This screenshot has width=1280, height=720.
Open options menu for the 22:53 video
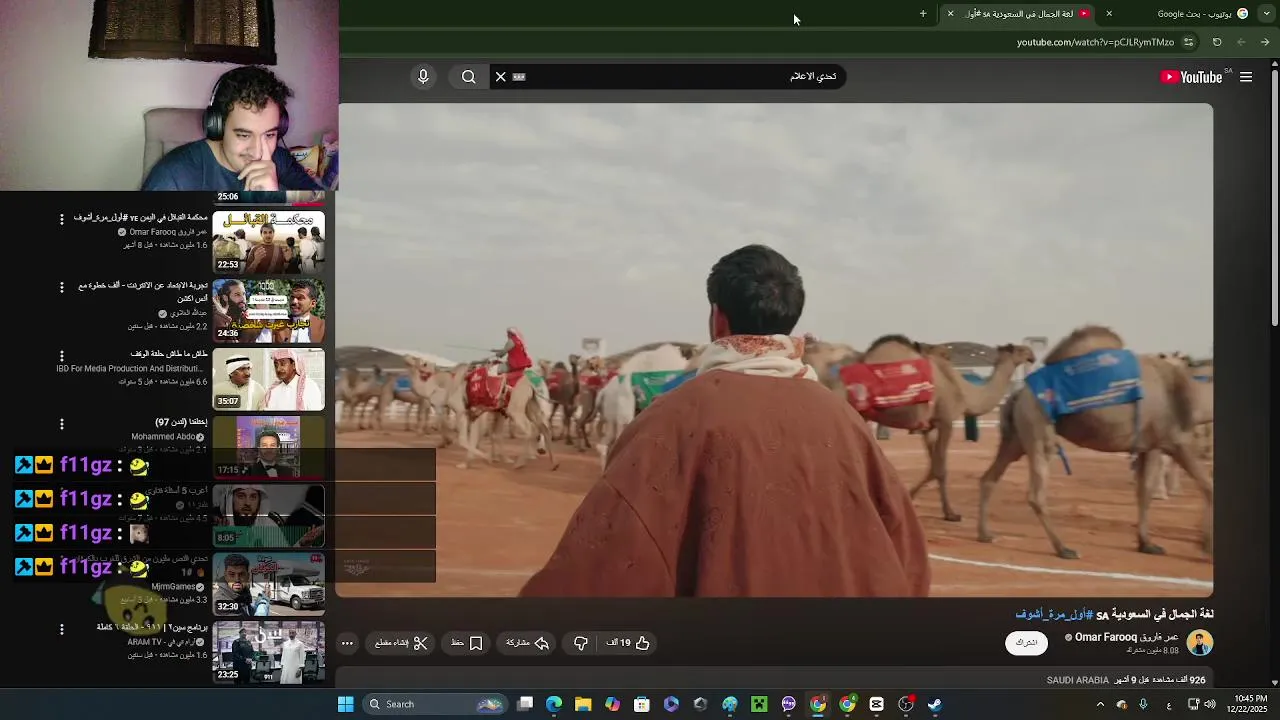click(x=61, y=219)
